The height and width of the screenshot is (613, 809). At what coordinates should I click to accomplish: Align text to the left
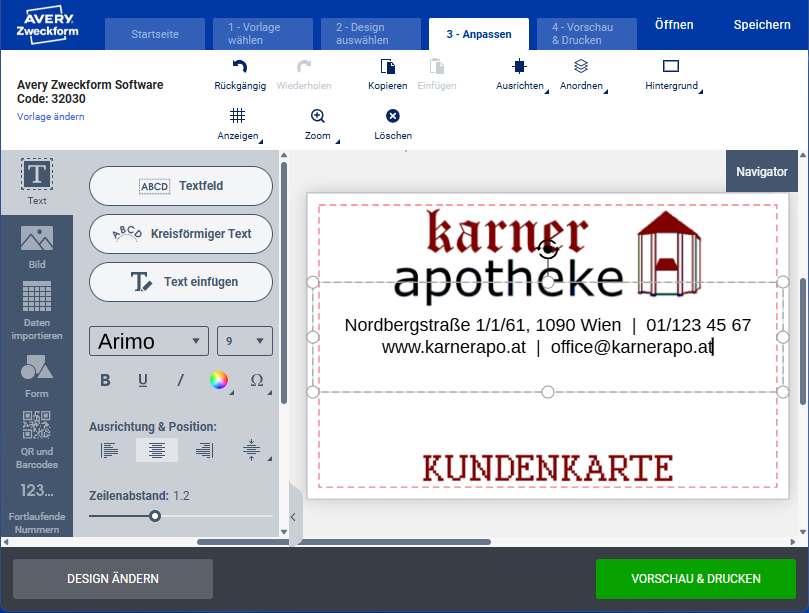tap(109, 450)
